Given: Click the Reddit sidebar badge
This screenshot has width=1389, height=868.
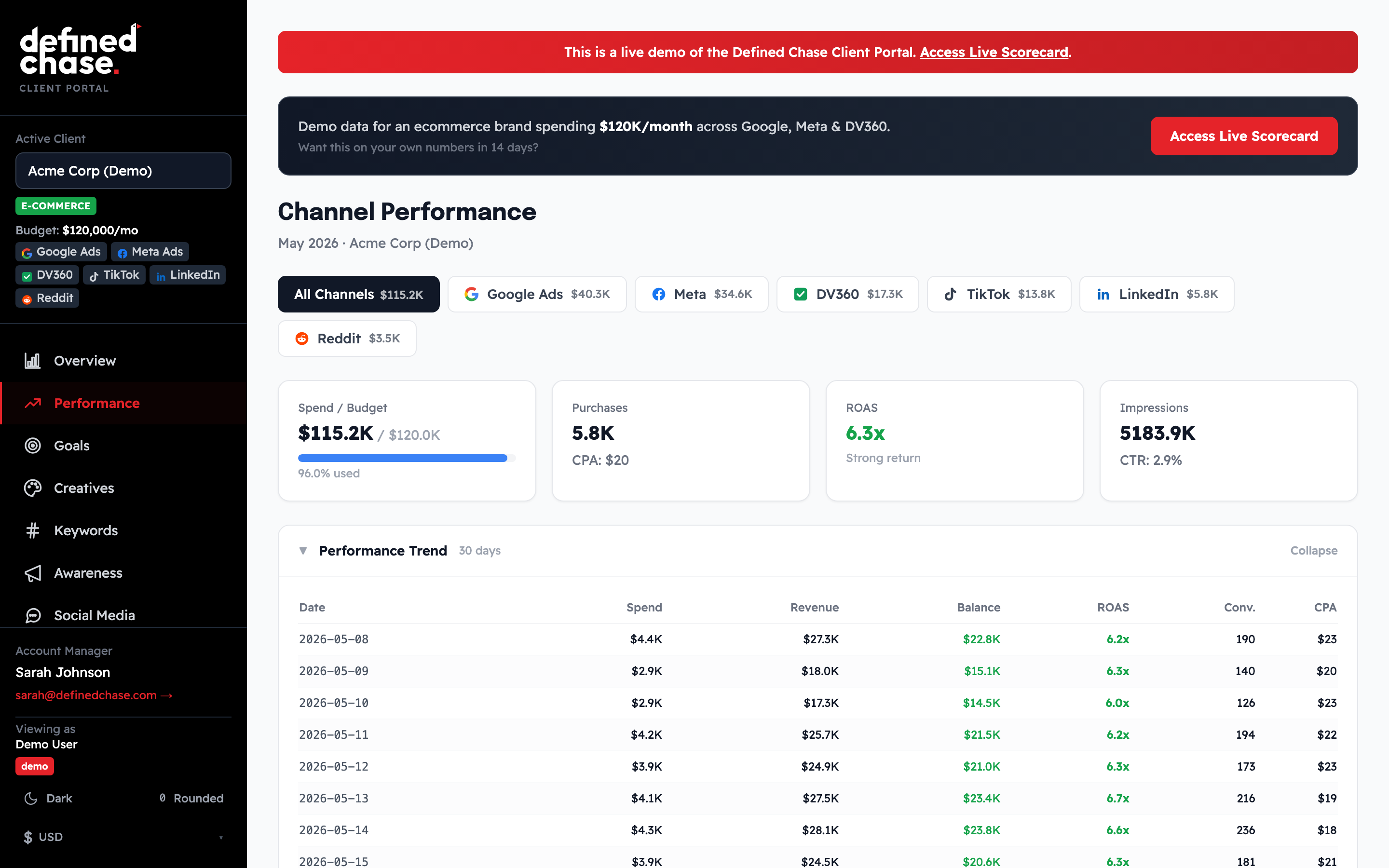Looking at the screenshot, I should 47,298.
